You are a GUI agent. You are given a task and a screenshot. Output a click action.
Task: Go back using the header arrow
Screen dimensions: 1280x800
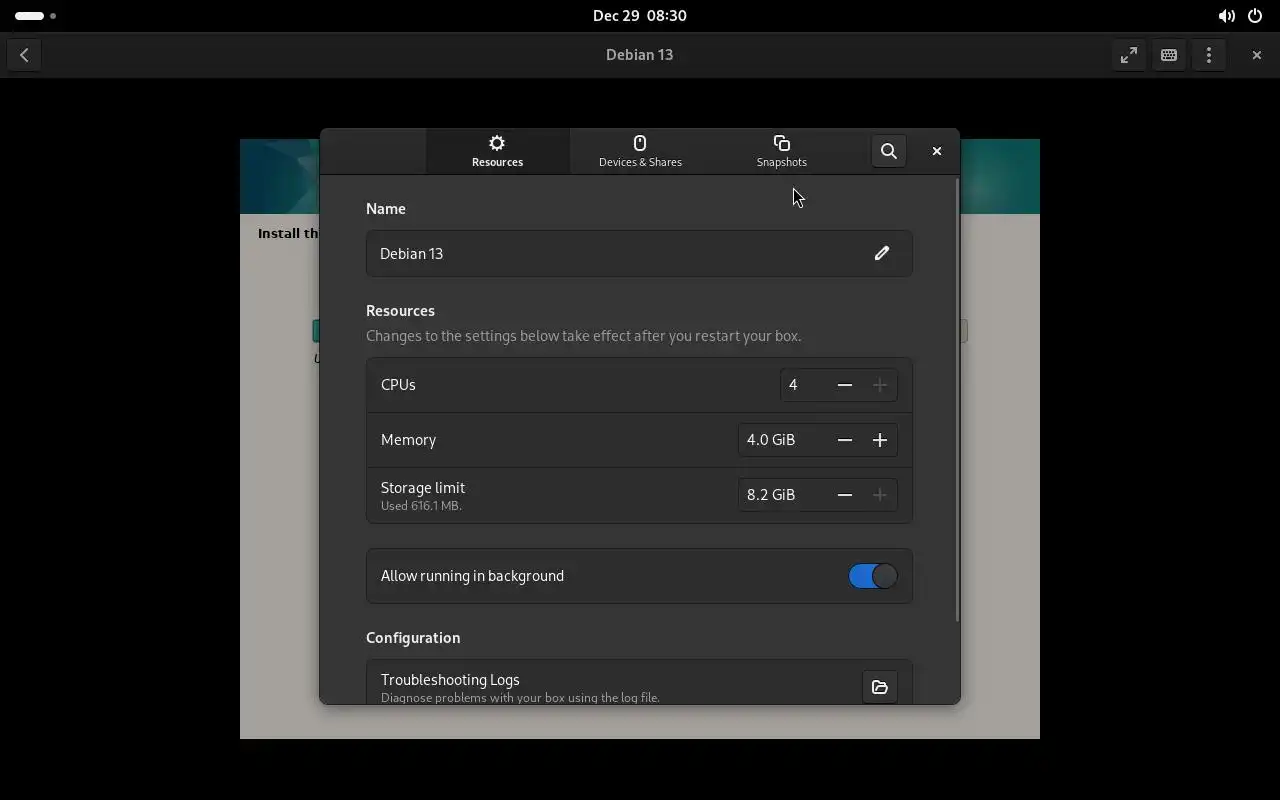(x=24, y=55)
